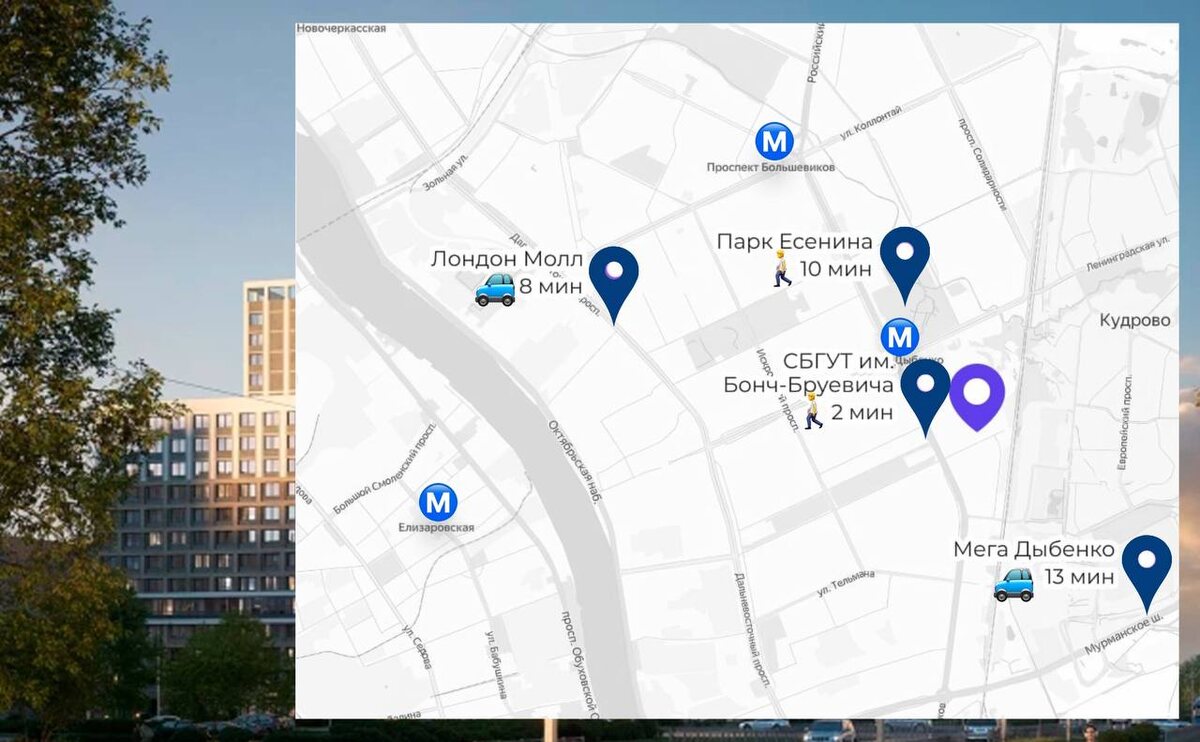Viewport: 1200px width, 742px height.
Task: Click the 8 мин travel time text
Action: pos(550,287)
